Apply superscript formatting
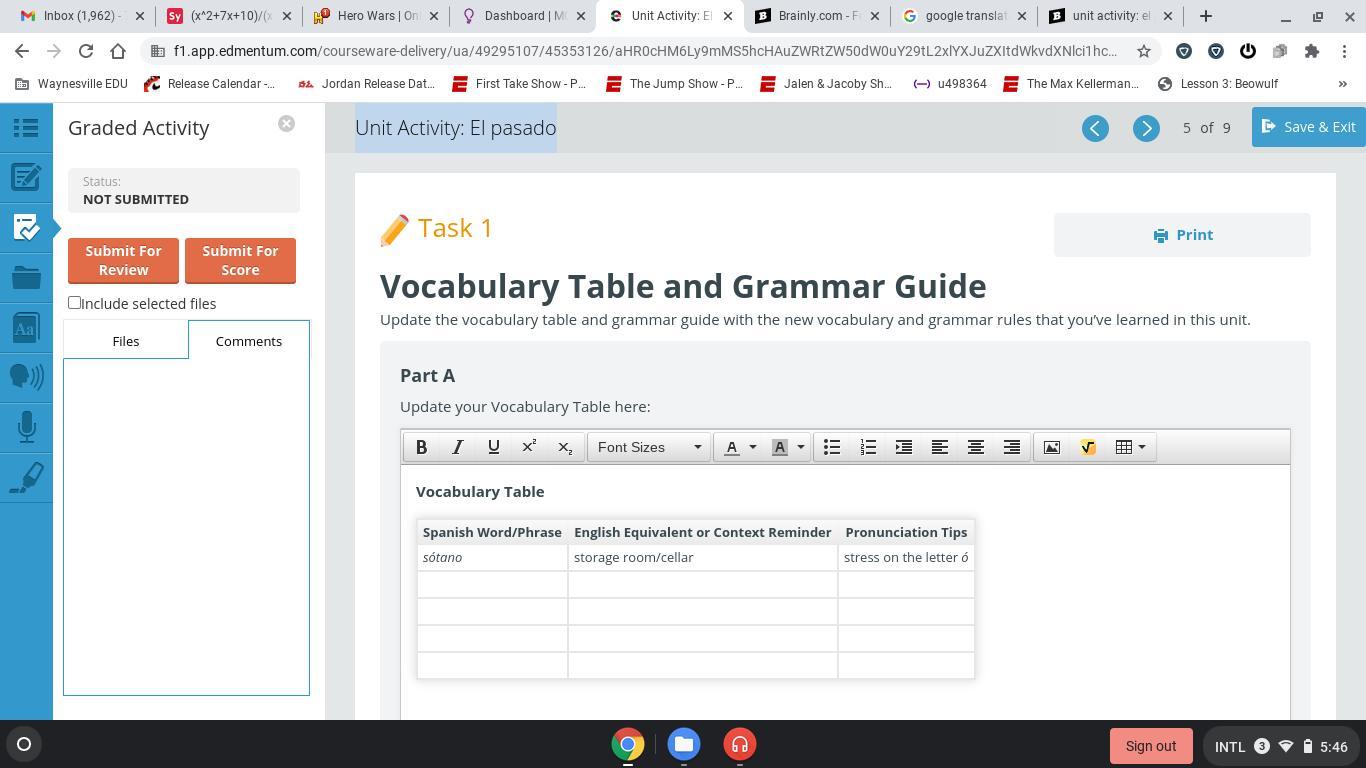The width and height of the screenshot is (1366, 768). click(x=529, y=447)
